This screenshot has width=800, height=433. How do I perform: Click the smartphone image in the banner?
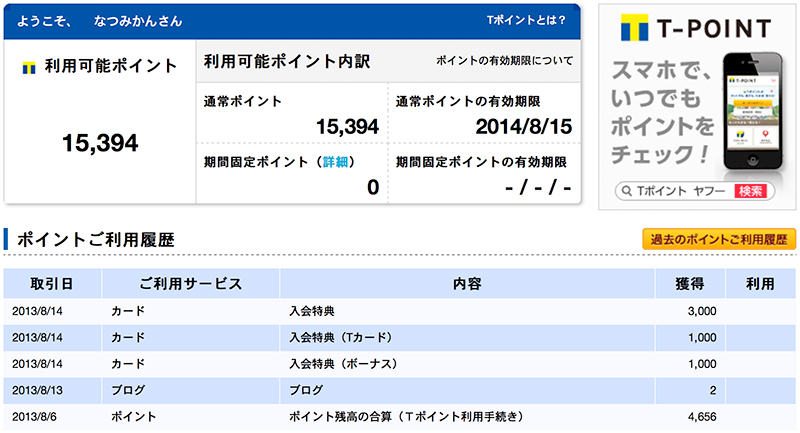753,111
